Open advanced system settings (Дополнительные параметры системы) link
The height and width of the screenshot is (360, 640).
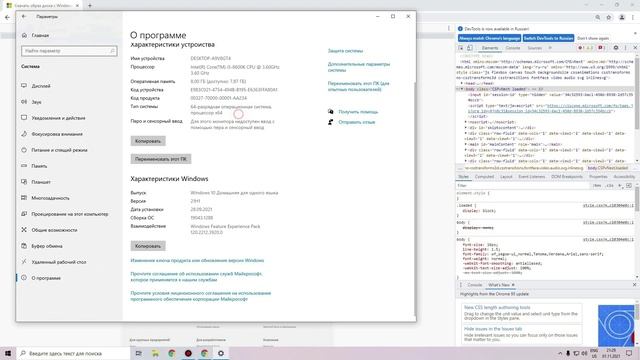point(359,67)
